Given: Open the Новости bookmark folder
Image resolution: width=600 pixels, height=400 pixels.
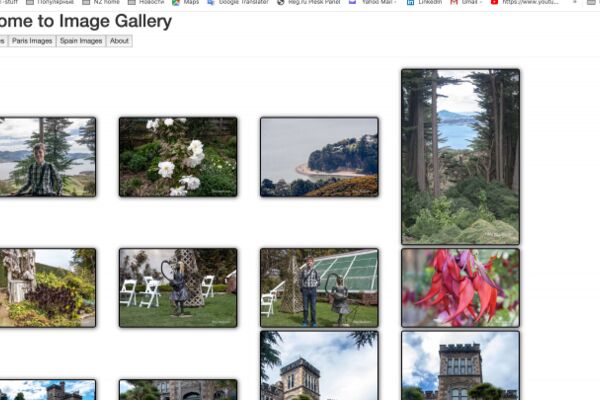Looking at the screenshot, I should click(x=146, y=2).
